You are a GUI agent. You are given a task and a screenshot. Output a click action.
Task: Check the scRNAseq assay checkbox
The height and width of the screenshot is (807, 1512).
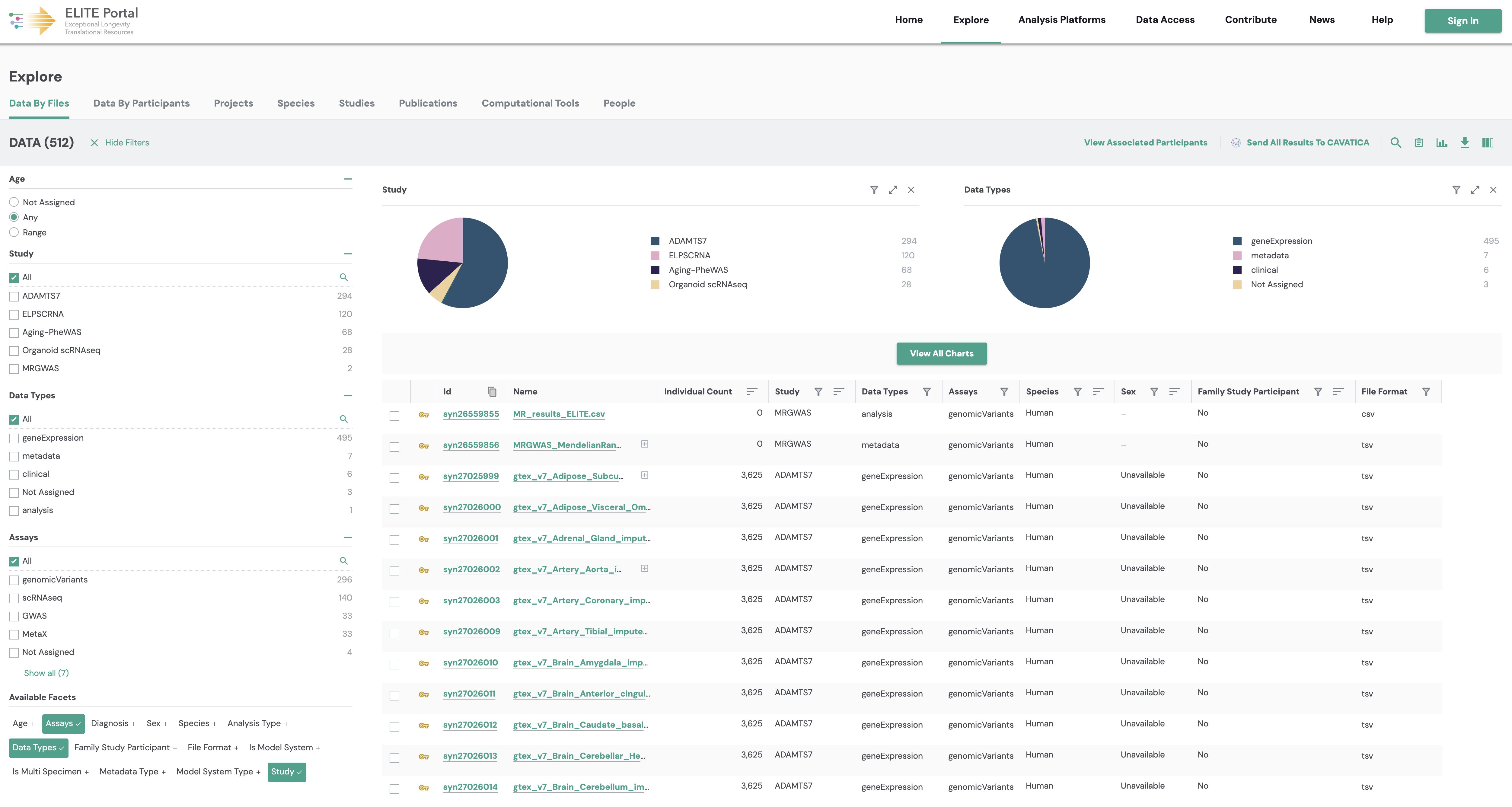pos(14,598)
